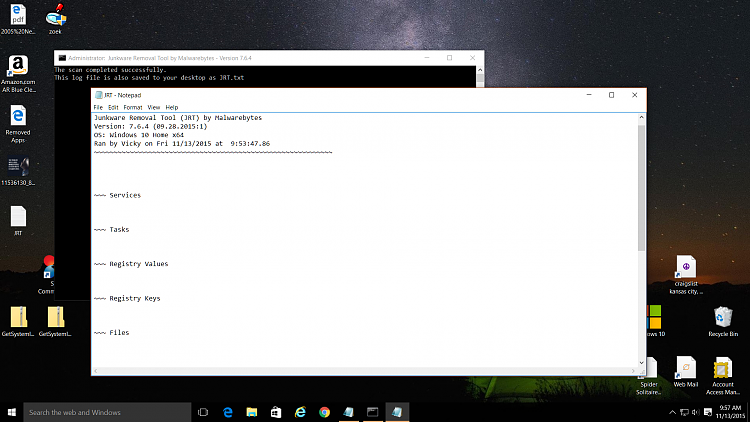Click the Notepad horizontal scrollbar left arrow

click(x=96, y=371)
